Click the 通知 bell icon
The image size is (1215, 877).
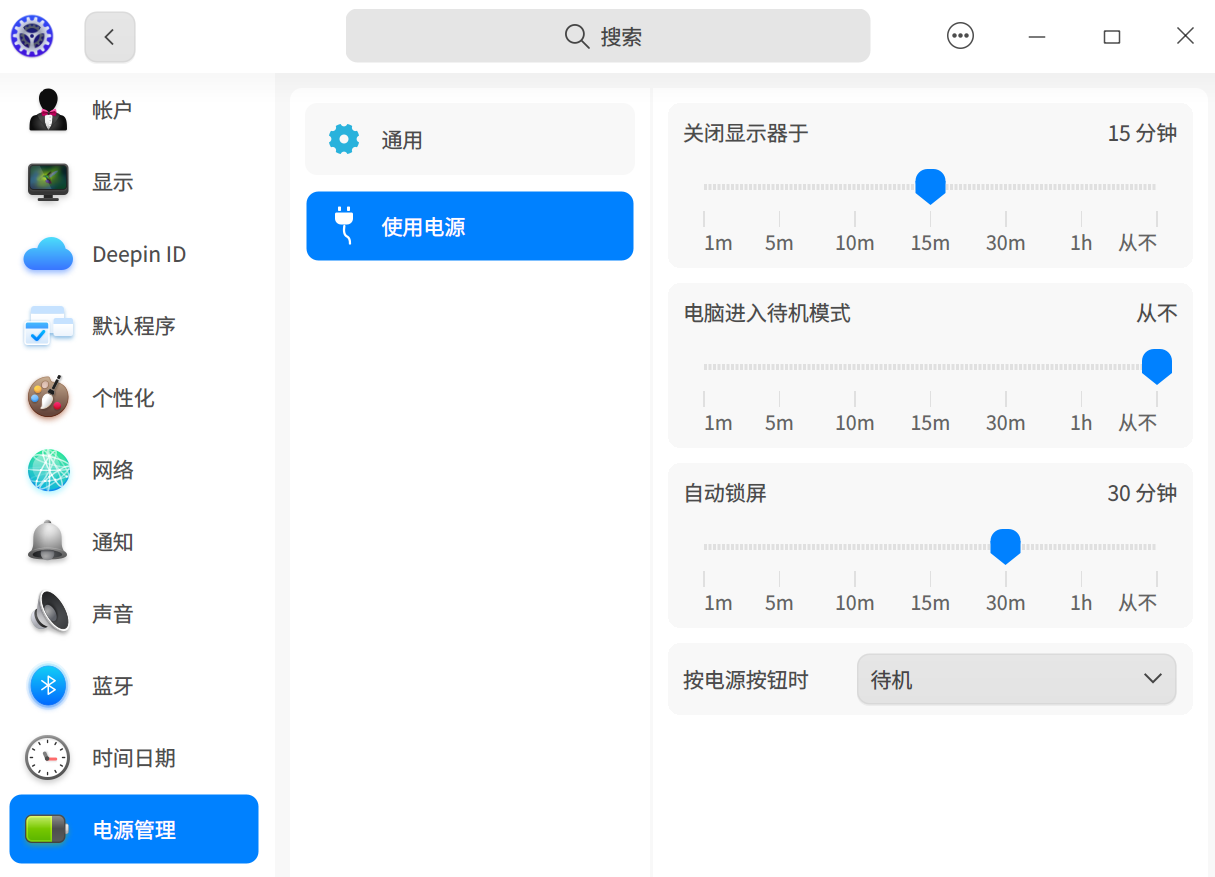[x=48, y=542]
